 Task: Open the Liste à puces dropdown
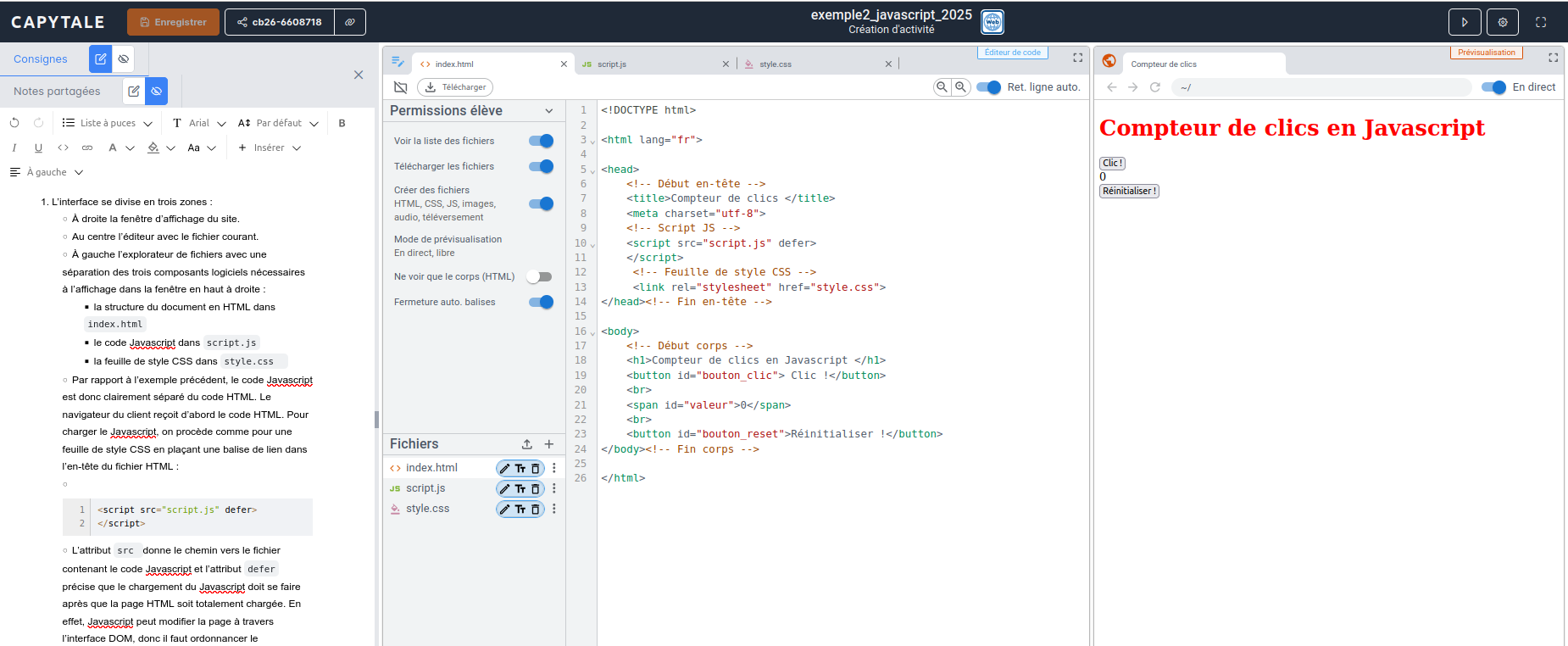pos(108,123)
